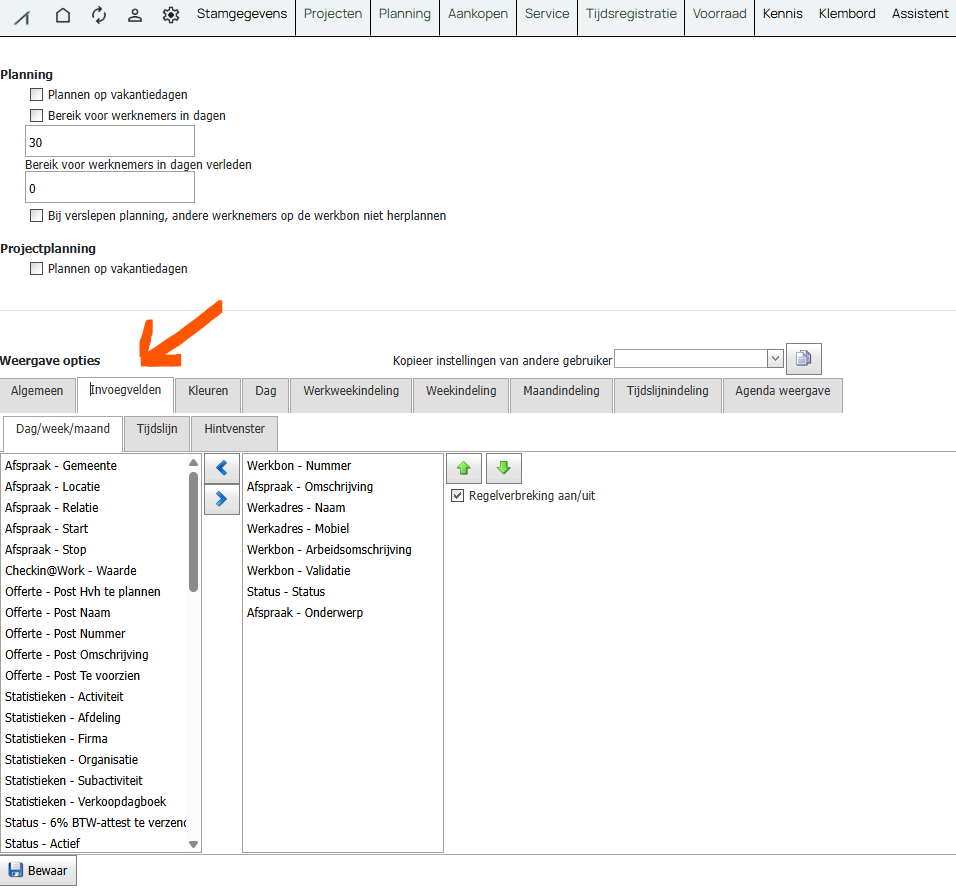The image size is (956, 894).
Task: Switch to the Tijdslijnindeling tab
Action: click(668, 395)
